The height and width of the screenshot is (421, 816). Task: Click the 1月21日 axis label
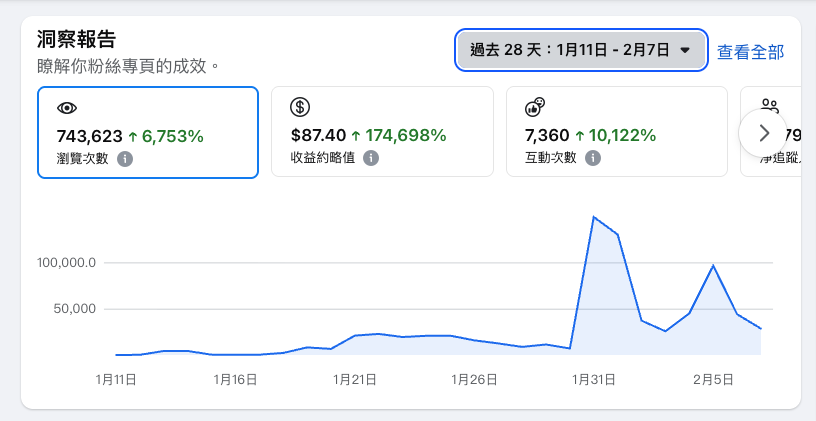point(354,379)
